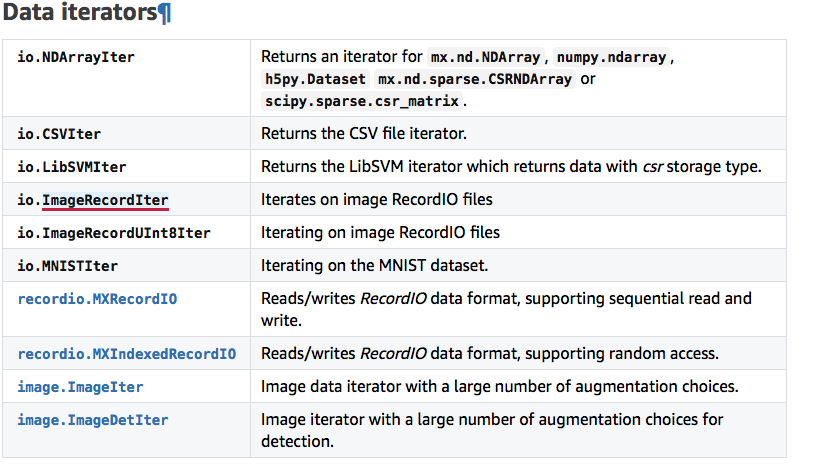This screenshot has width=825, height=472.
Task: Follow the recordio.MXRecordIO link
Action: pos(97,299)
